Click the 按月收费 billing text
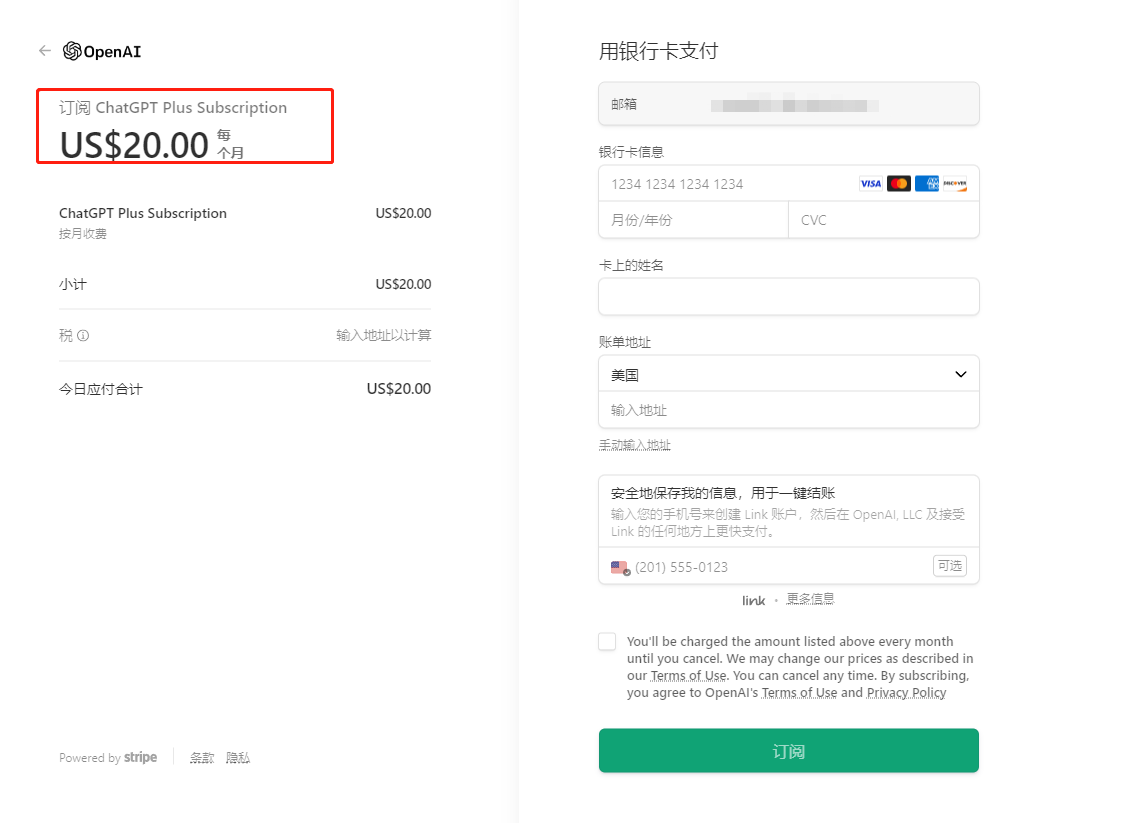Viewport: 1136px width, 823px height. point(83,233)
